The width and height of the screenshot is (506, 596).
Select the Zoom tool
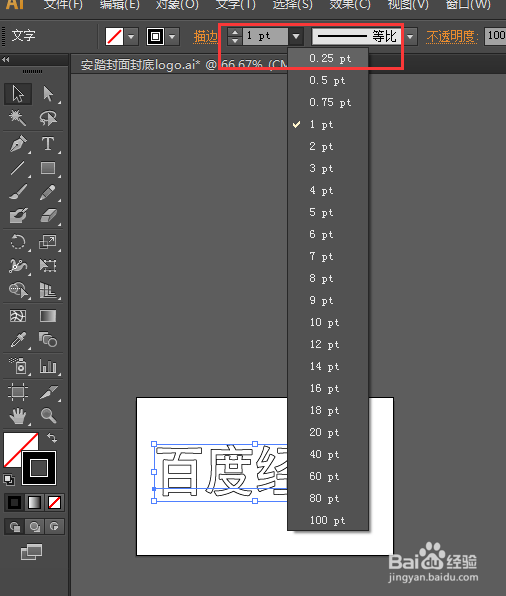[x=48, y=416]
